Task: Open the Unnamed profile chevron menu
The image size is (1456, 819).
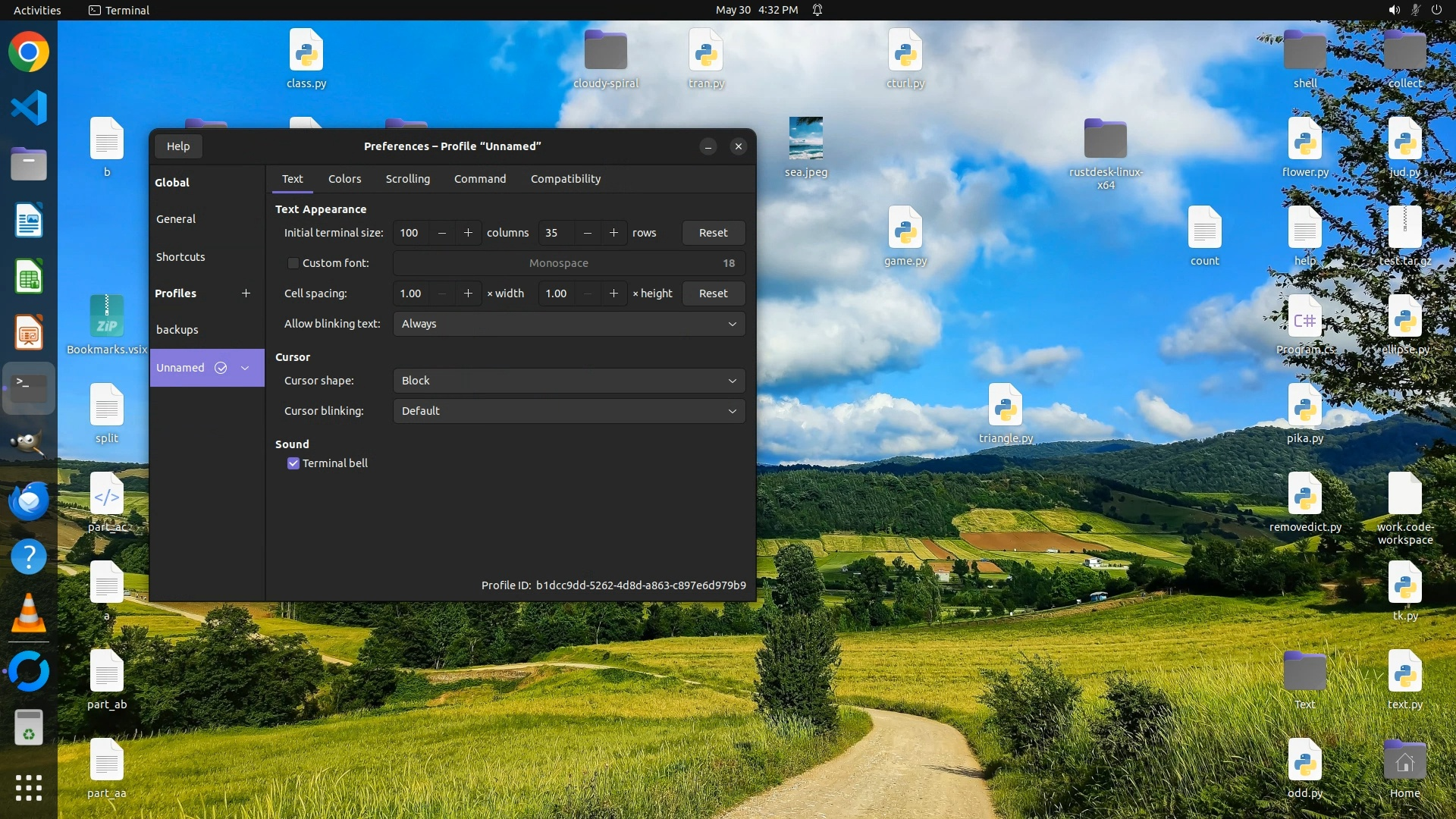Action: pyautogui.click(x=245, y=368)
